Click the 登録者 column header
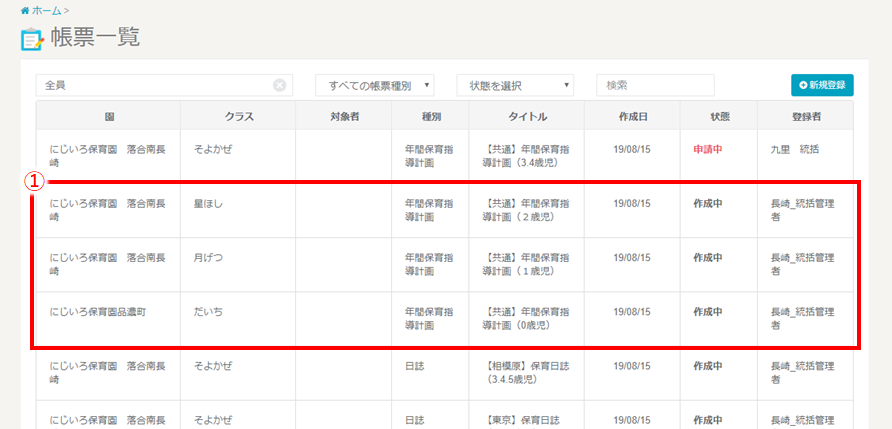 pos(805,116)
